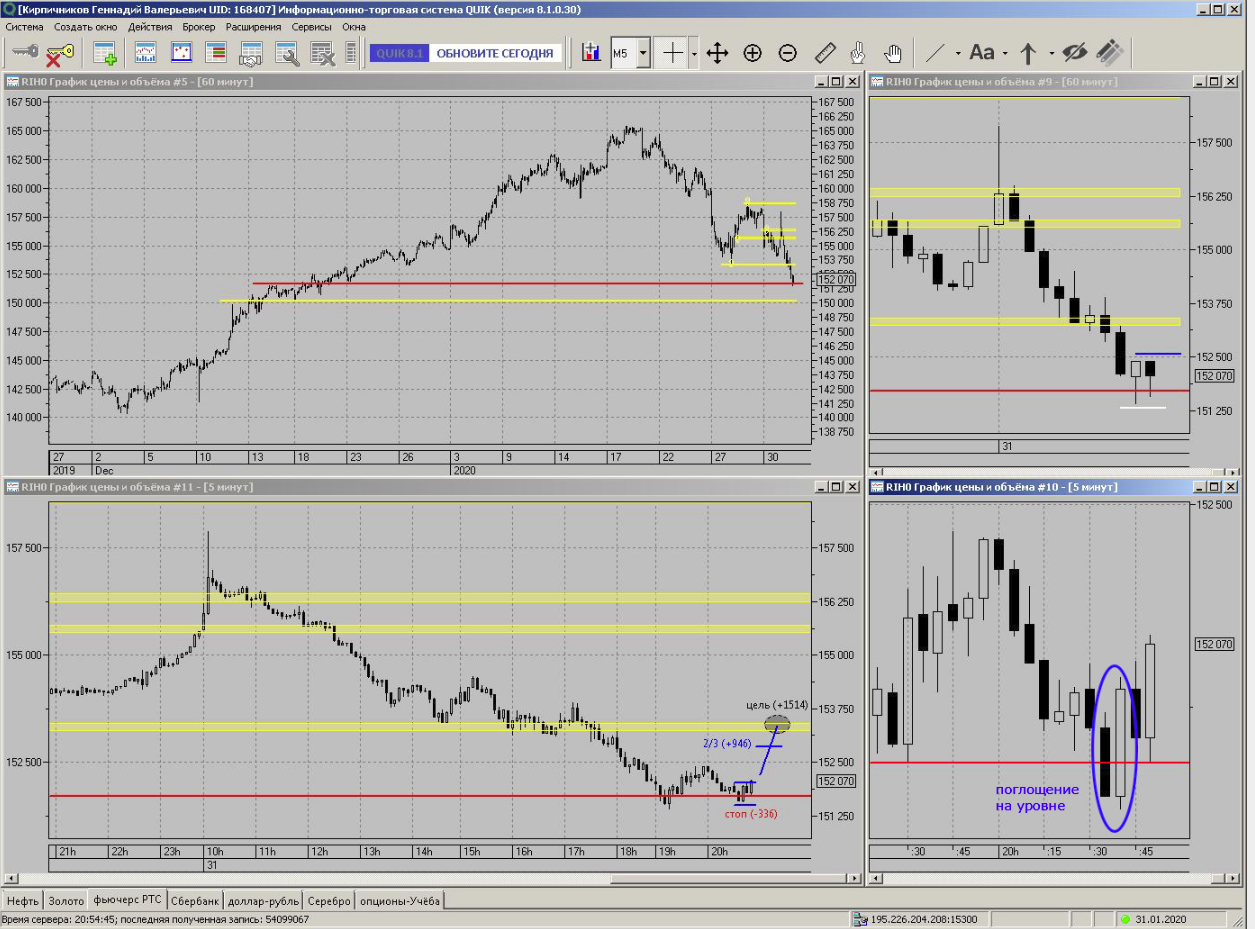The height and width of the screenshot is (929, 1255).
Task: Click the delete table icon with X
Action: [322, 53]
